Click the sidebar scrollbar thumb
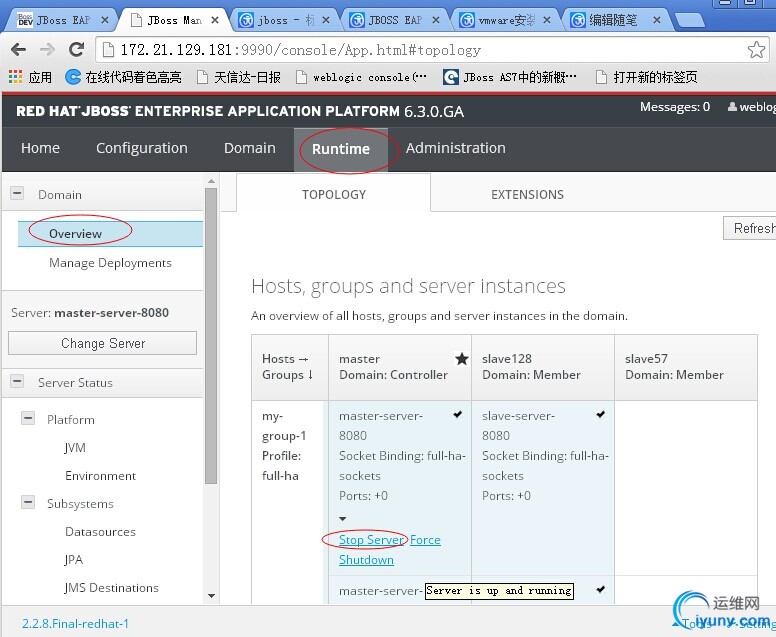Image resolution: width=776 pixels, height=637 pixels. coord(211,337)
